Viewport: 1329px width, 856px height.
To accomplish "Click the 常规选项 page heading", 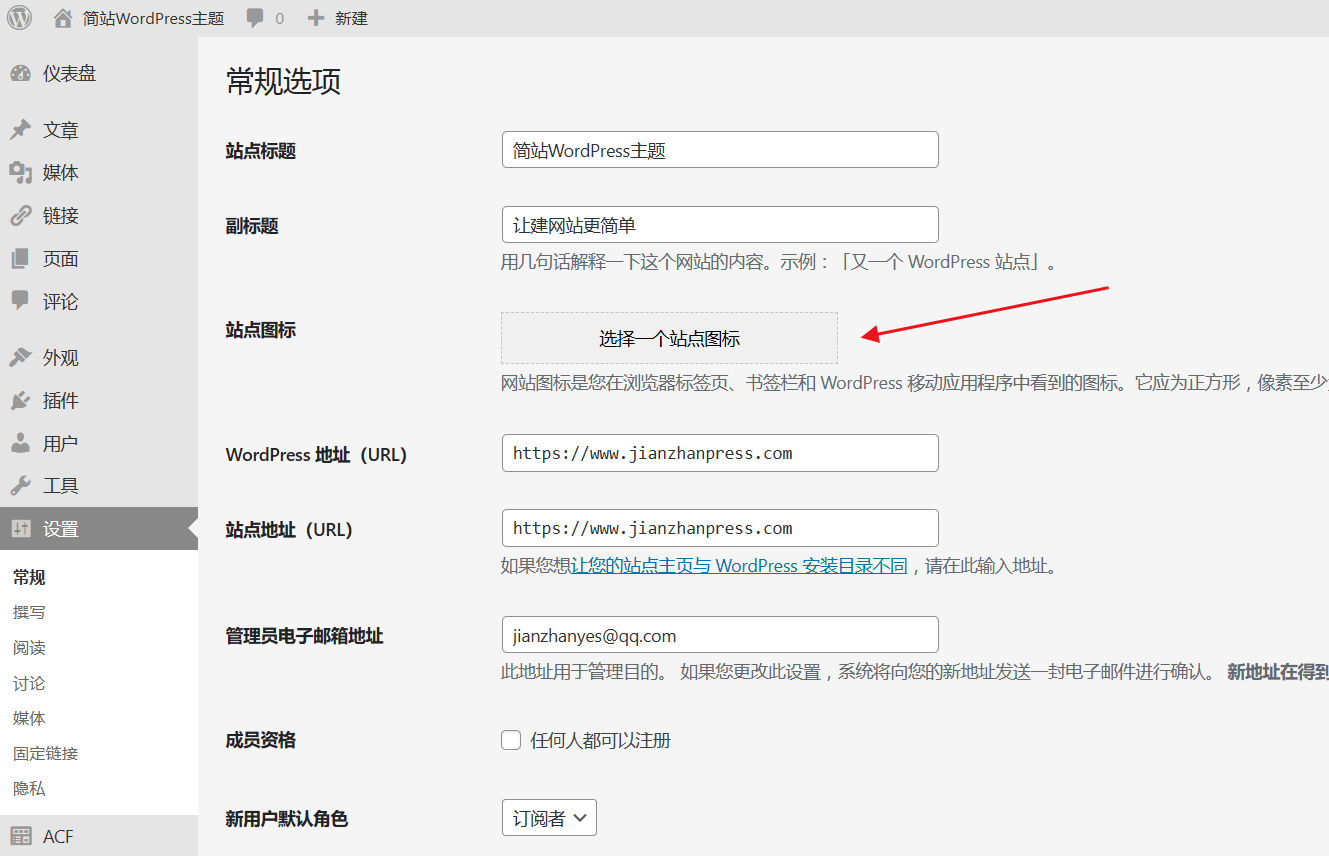I will click(x=284, y=82).
